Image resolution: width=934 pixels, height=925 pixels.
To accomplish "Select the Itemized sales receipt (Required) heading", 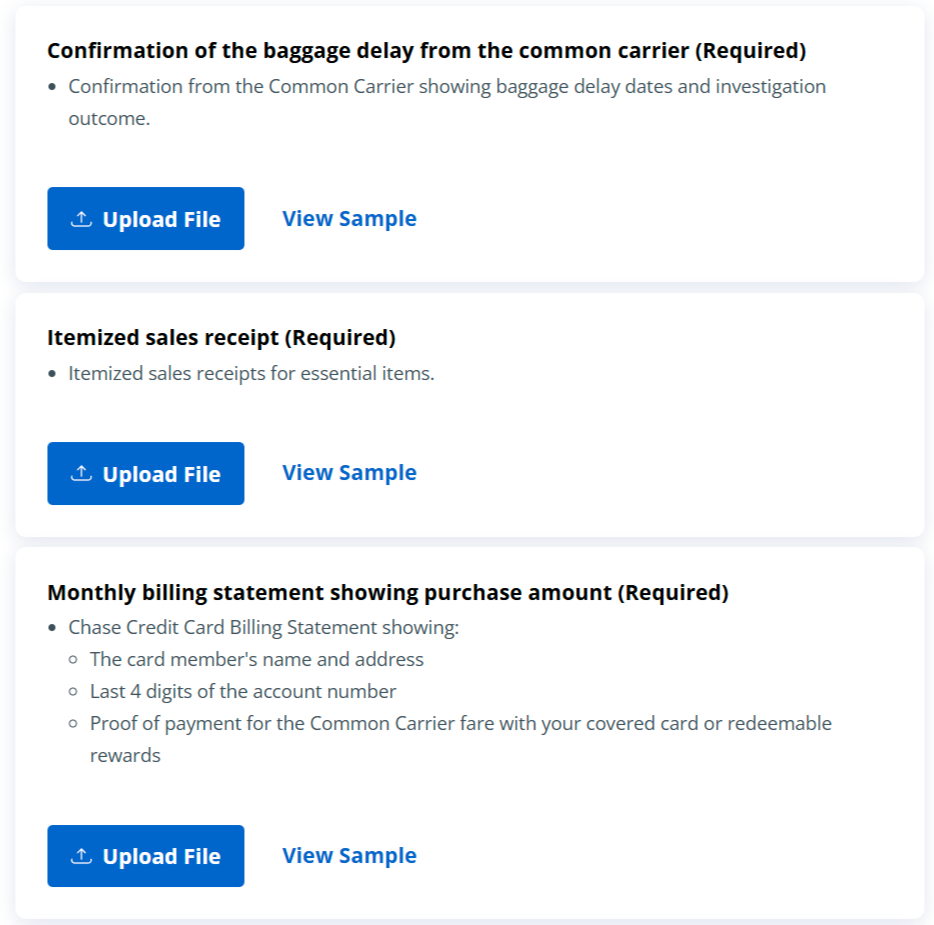I will point(221,338).
